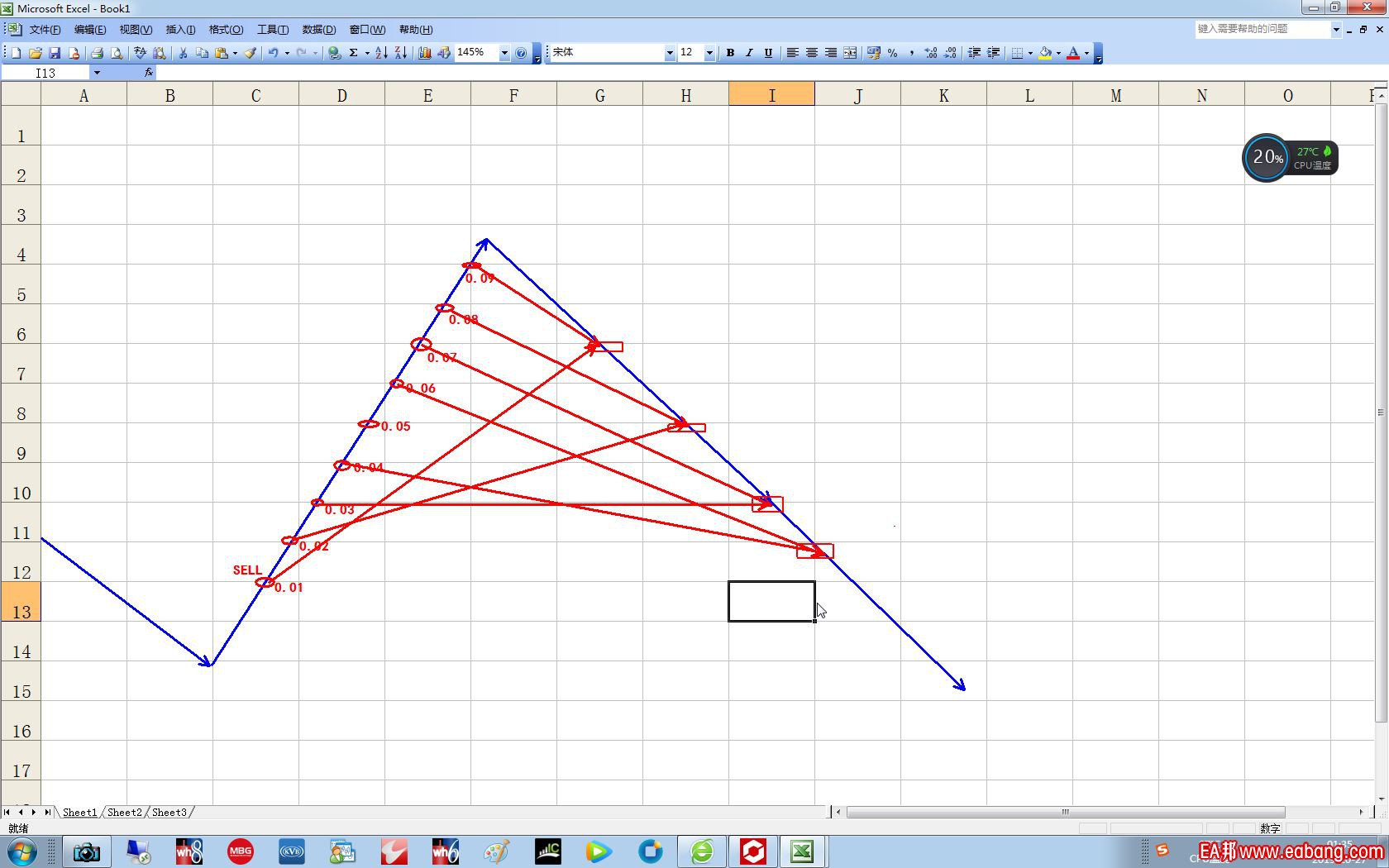
Task: Apply comma style formatting
Action: pyautogui.click(x=911, y=53)
